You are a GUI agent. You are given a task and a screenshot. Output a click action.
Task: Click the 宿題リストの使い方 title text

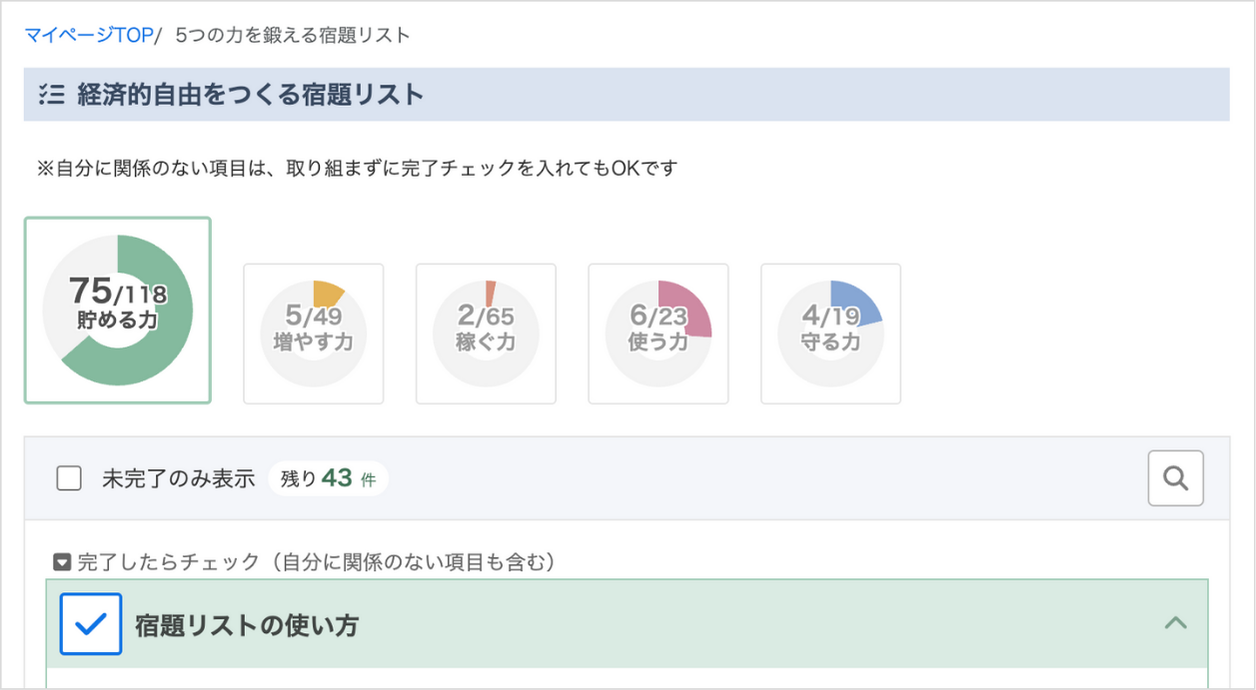point(247,626)
